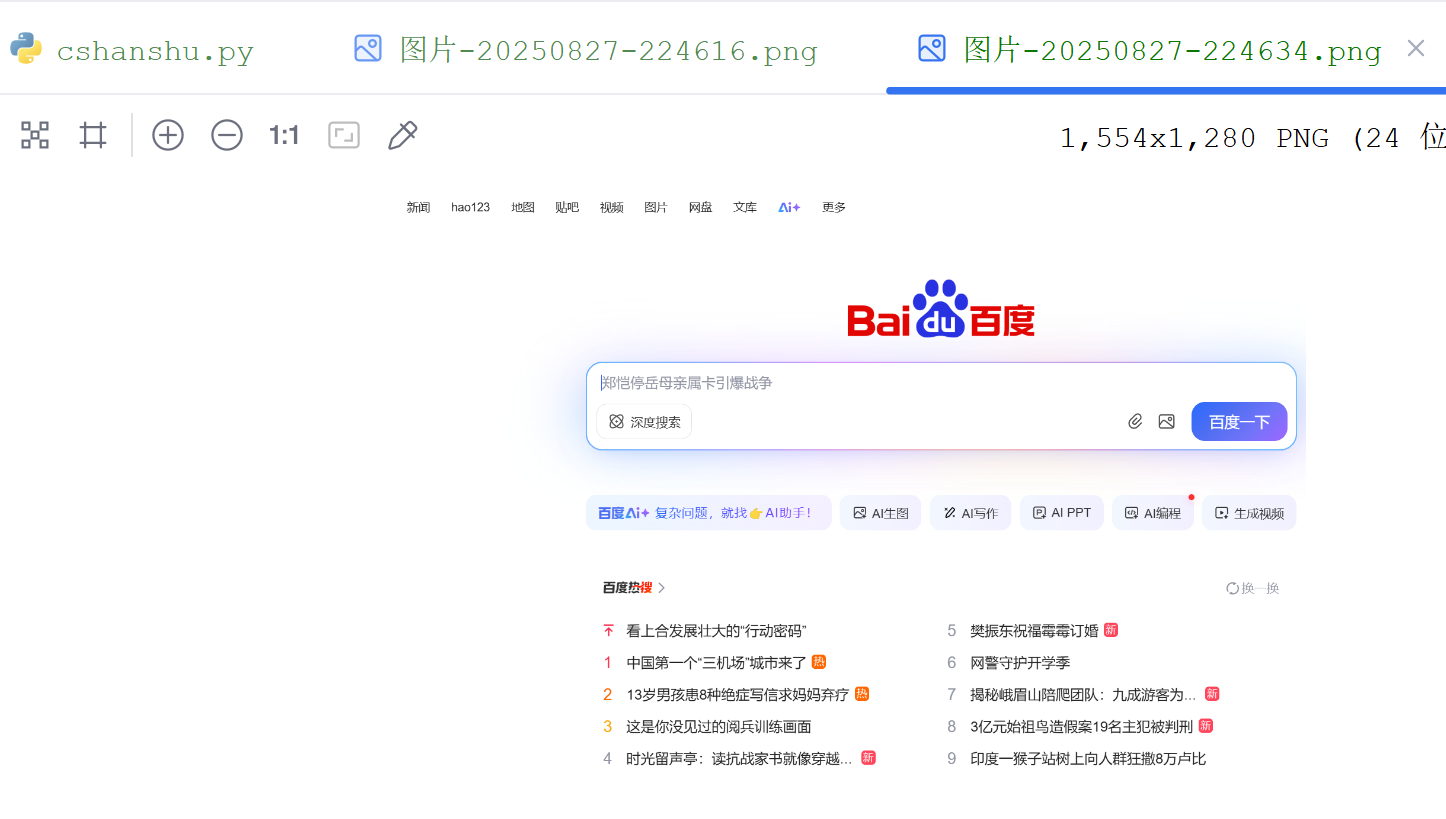Click the image size text 1,554x1,280 PNG
The image size is (1446, 819).
point(1194,138)
